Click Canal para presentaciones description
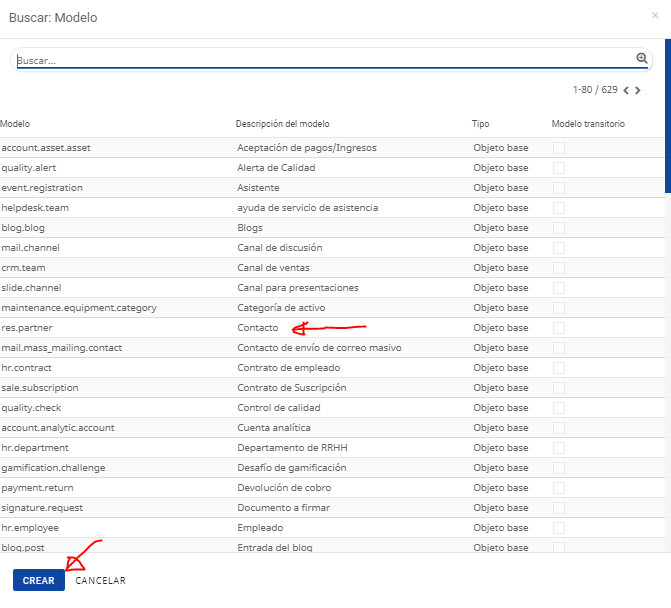This screenshot has width=671, height=608. tap(297, 288)
